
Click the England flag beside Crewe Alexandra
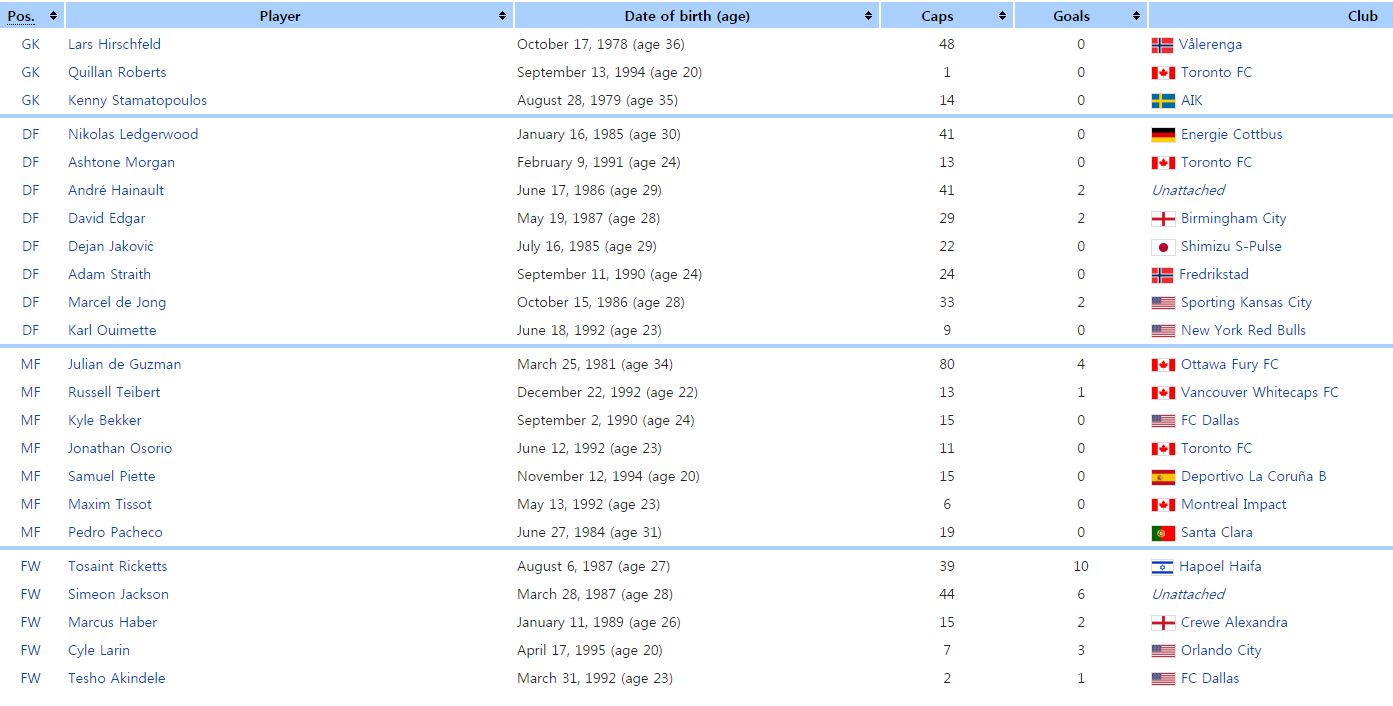pos(1163,623)
